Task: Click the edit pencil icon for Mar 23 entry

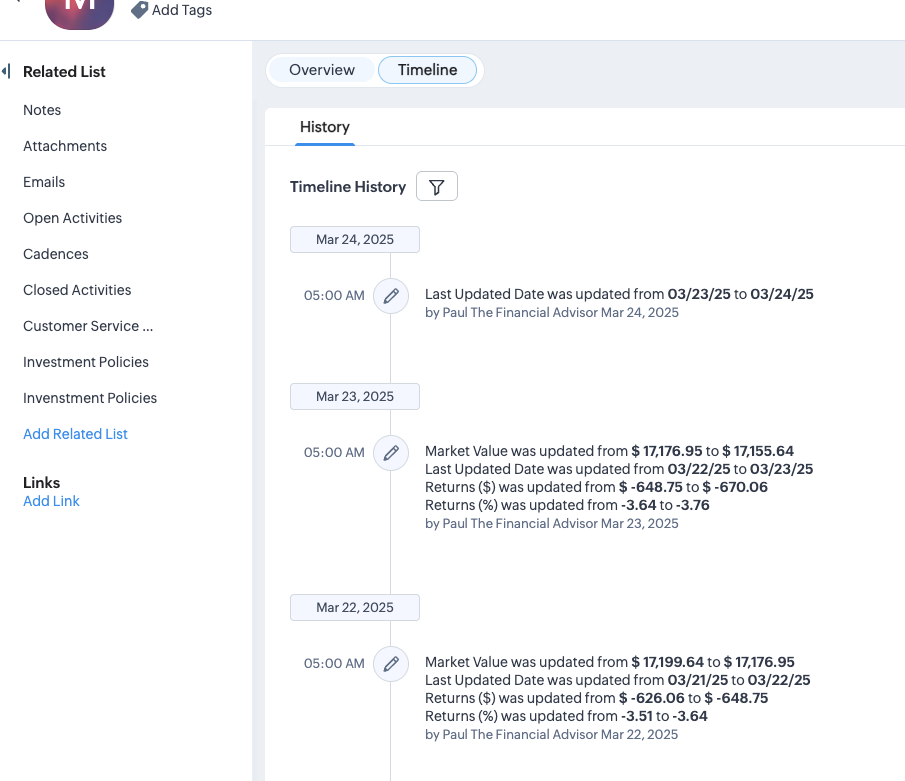Action: click(391, 453)
